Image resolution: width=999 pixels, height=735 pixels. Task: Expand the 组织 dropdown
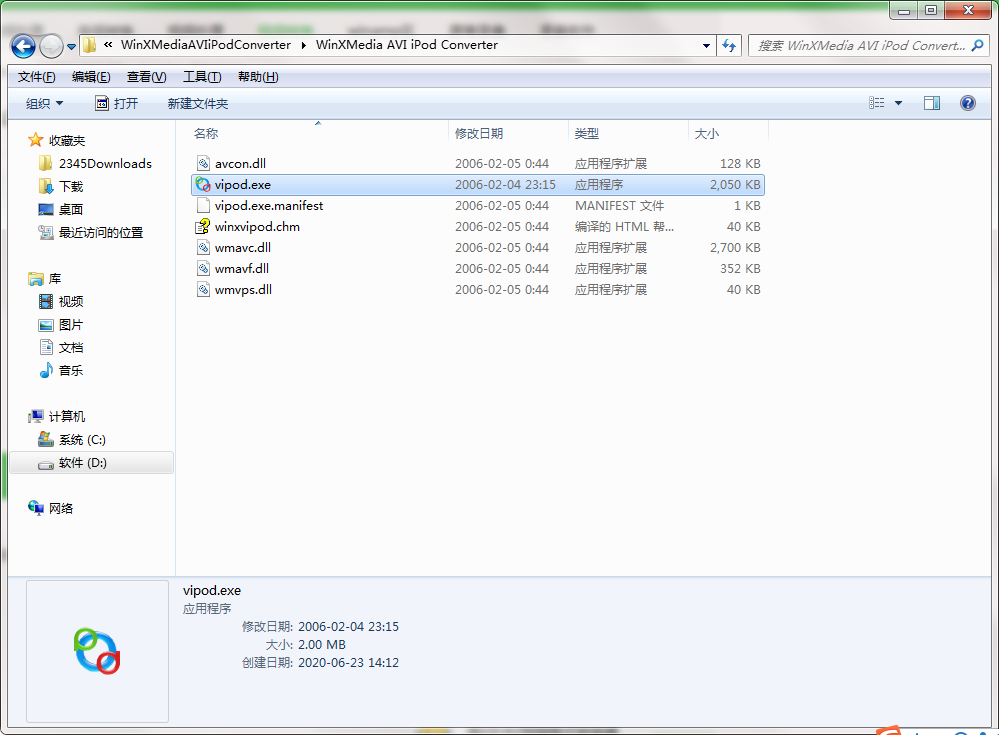[44, 103]
